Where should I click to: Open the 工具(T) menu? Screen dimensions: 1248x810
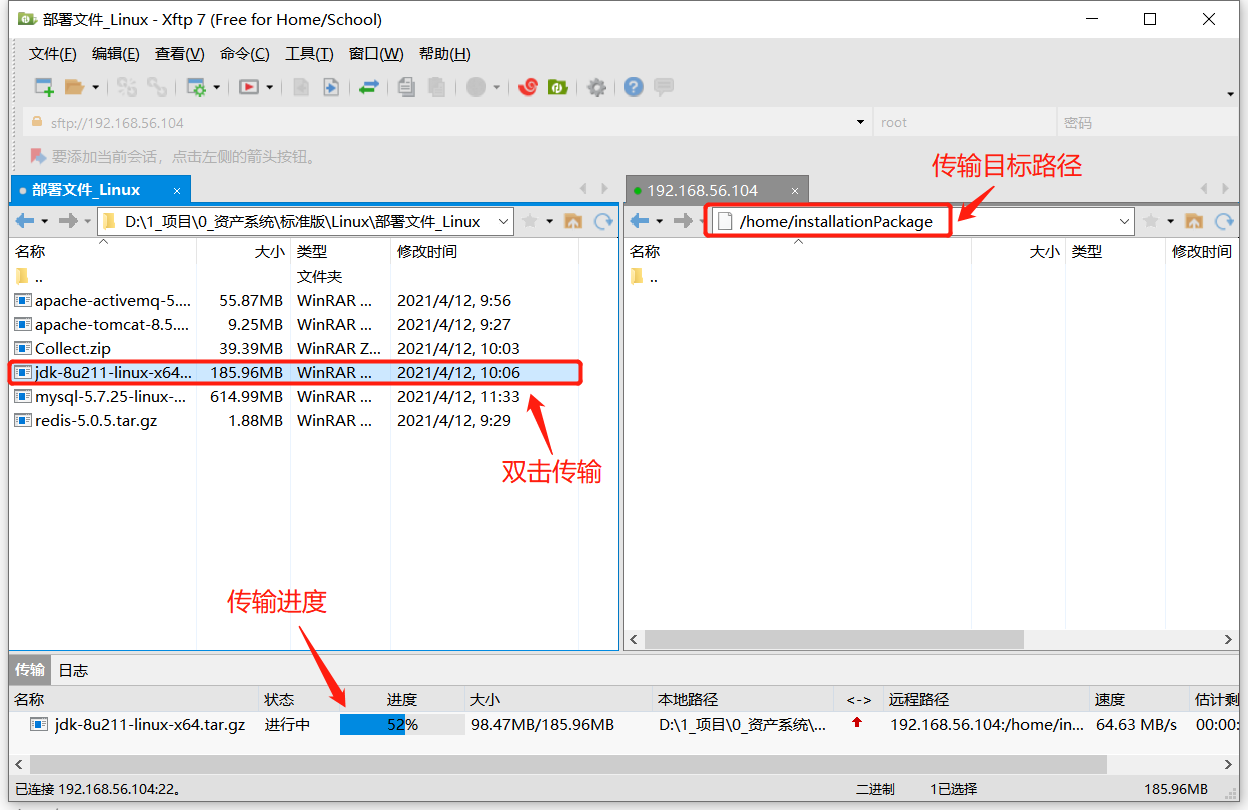point(309,54)
